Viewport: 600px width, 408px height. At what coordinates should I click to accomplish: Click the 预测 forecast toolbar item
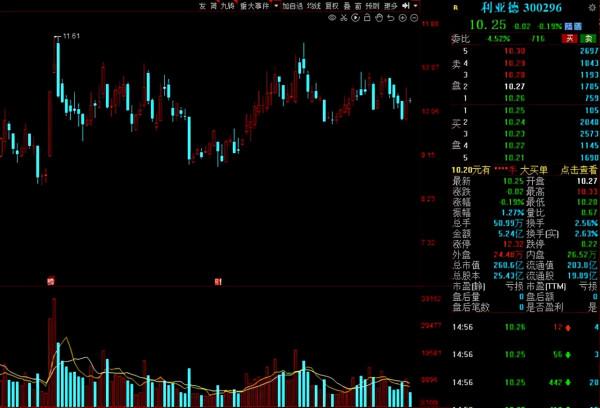pos(371,6)
